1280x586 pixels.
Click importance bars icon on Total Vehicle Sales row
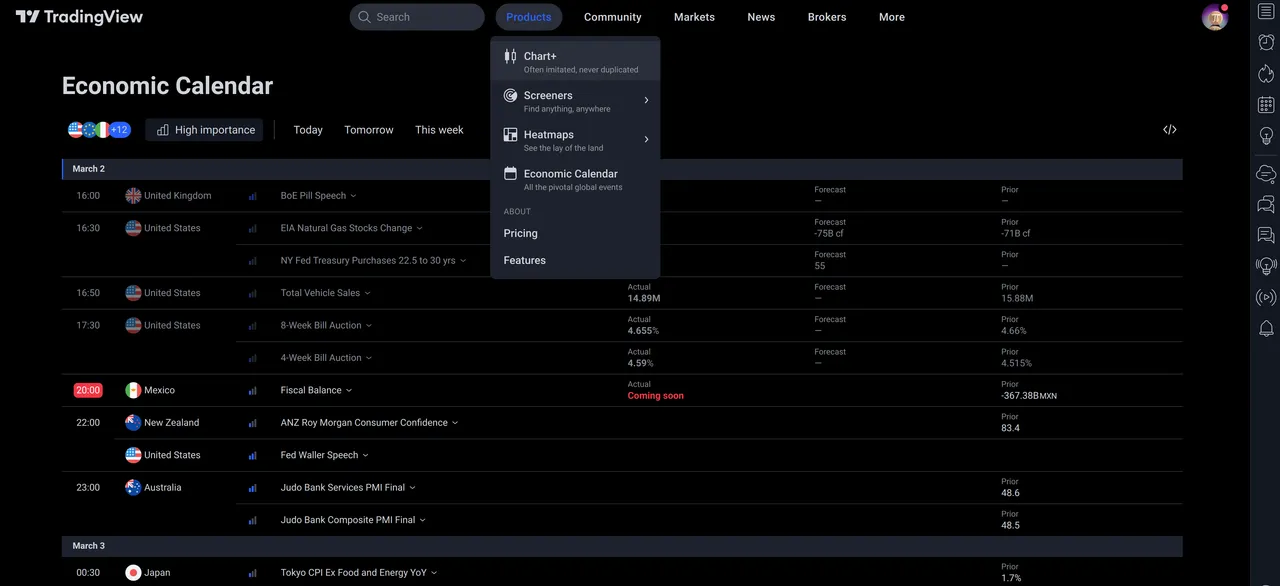click(x=252, y=294)
